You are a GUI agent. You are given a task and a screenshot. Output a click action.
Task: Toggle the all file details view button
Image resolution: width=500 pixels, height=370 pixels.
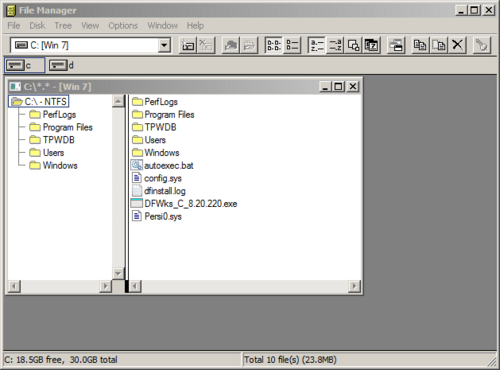pos(292,45)
